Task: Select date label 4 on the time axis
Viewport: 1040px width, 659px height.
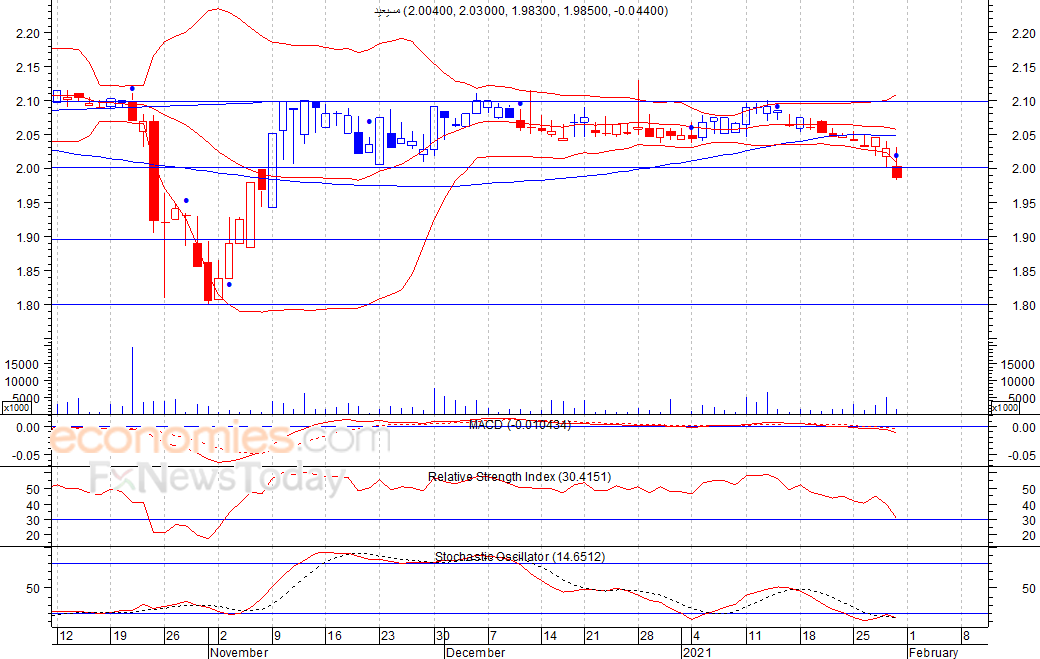Action: 696,636
